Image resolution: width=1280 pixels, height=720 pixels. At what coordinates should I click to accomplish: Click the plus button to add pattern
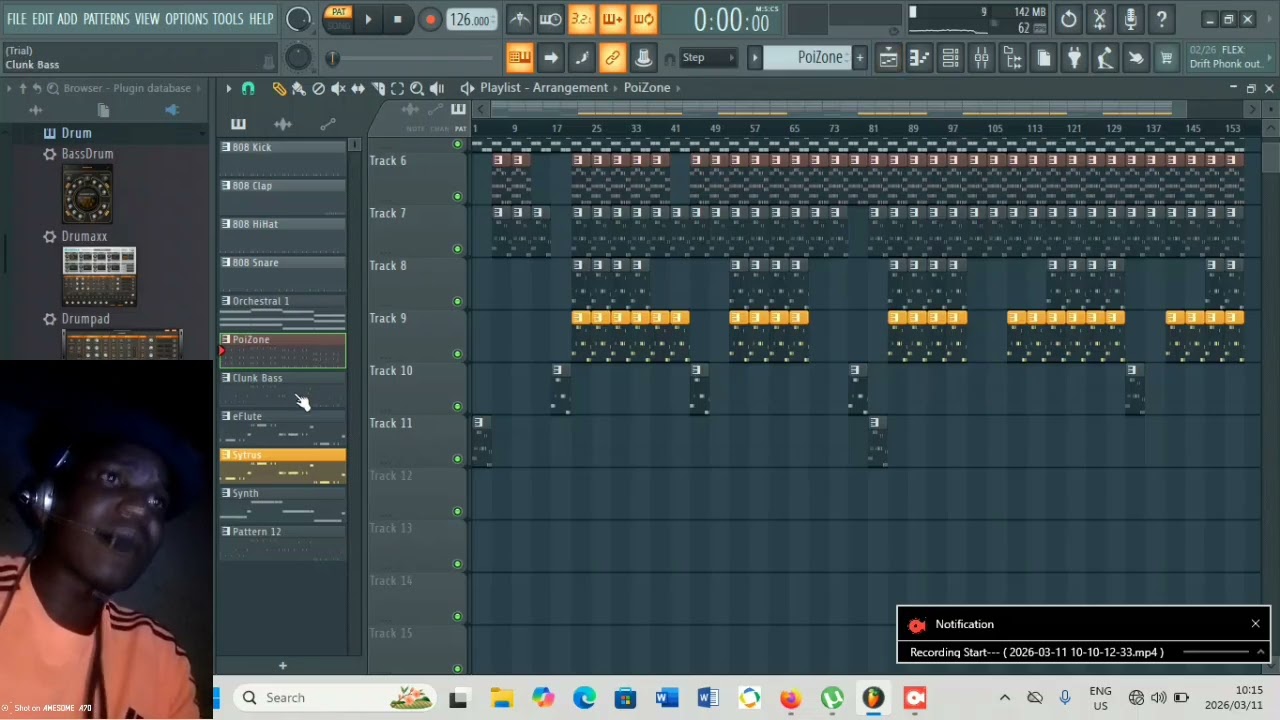859,58
